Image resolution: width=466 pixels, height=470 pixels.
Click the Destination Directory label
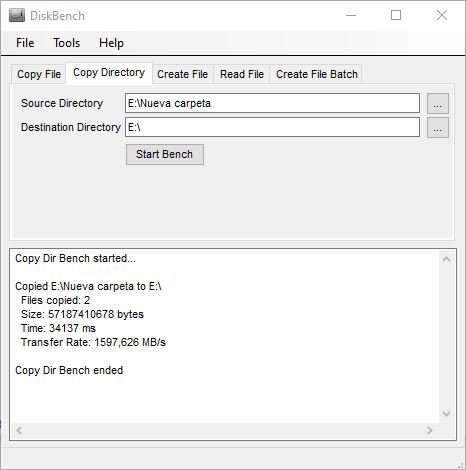tap(71, 127)
